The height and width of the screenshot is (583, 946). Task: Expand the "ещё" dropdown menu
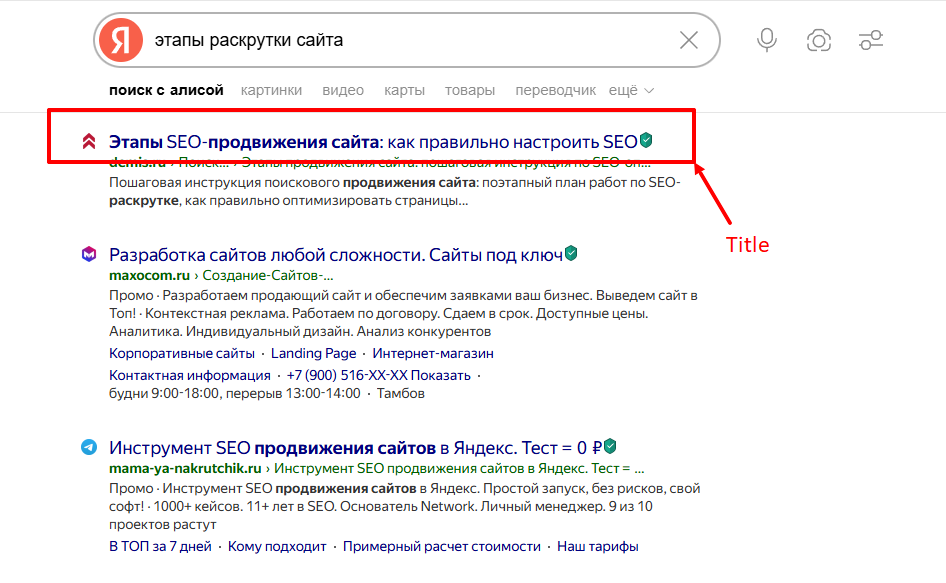tap(631, 90)
